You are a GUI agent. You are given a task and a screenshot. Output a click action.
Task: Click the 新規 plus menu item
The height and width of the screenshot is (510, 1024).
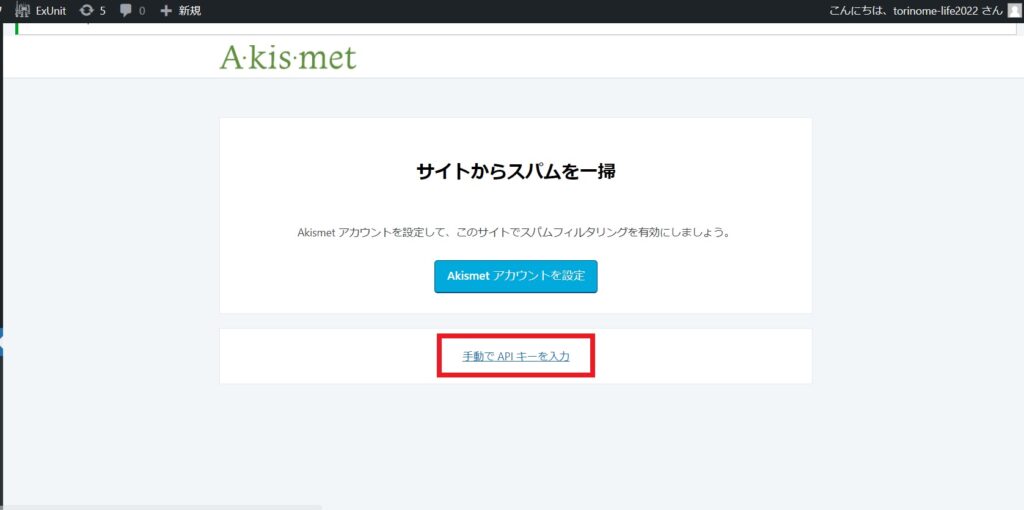(181, 10)
